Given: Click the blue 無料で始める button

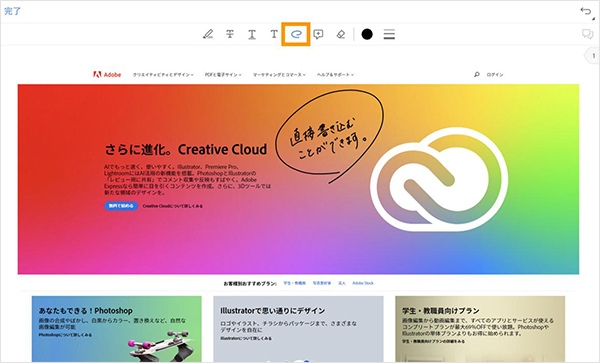Looking at the screenshot, I should [121, 206].
